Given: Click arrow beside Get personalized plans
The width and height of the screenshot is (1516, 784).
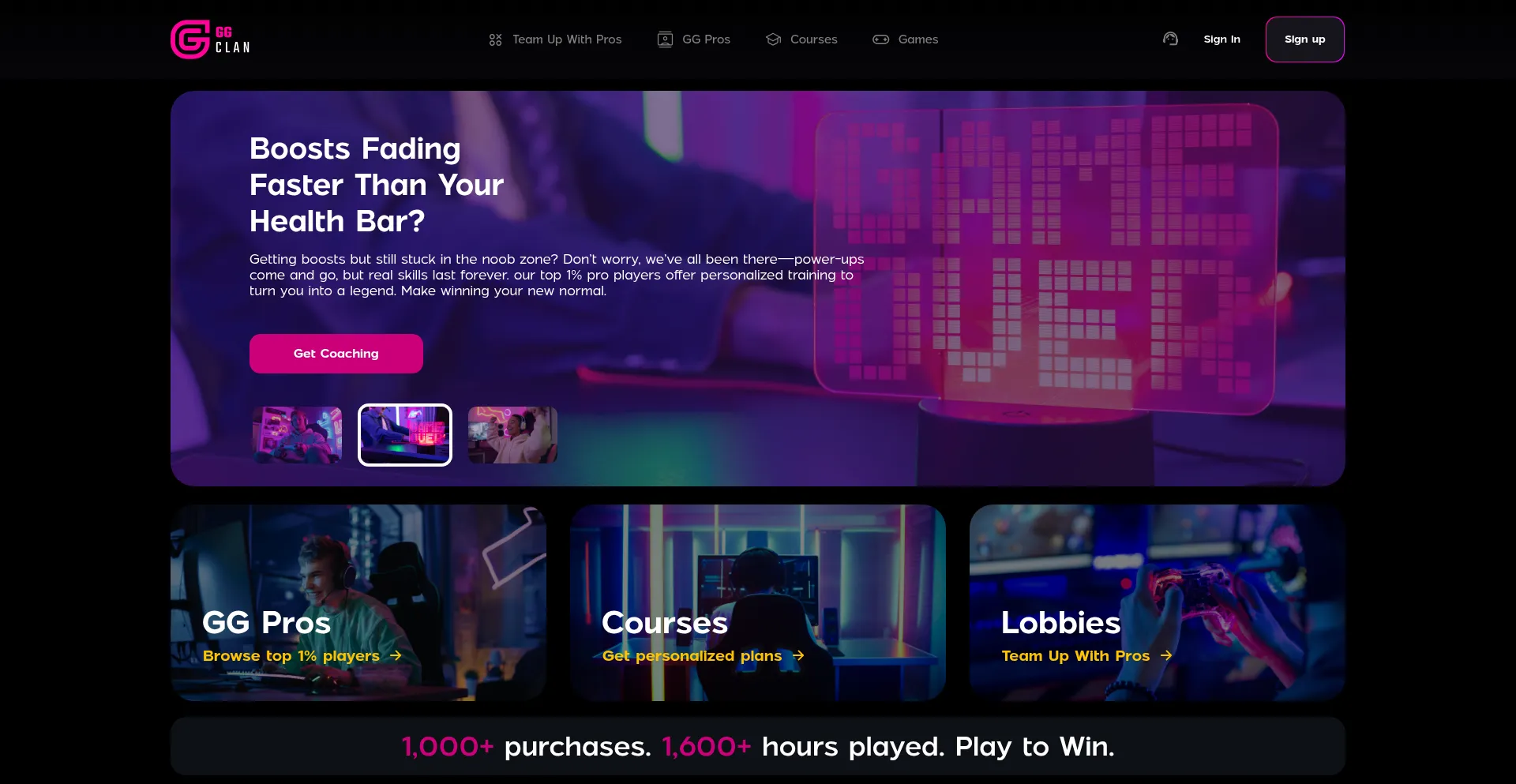Looking at the screenshot, I should [798, 655].
